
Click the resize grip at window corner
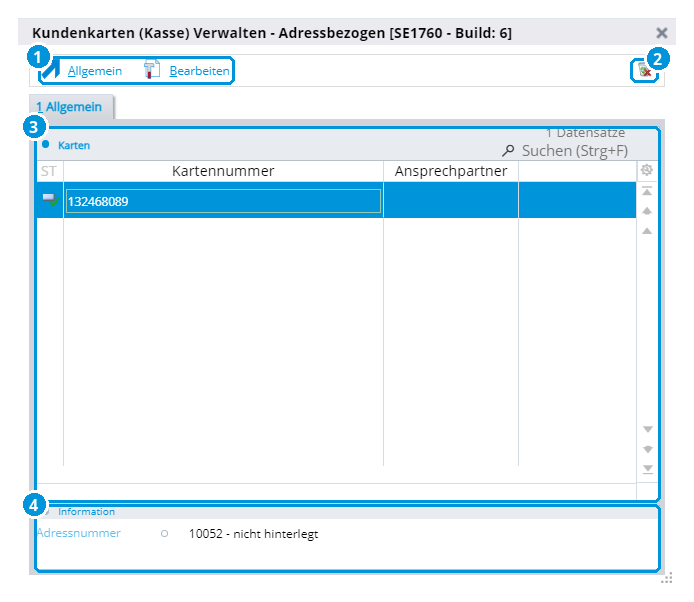[x=667, y=578]
